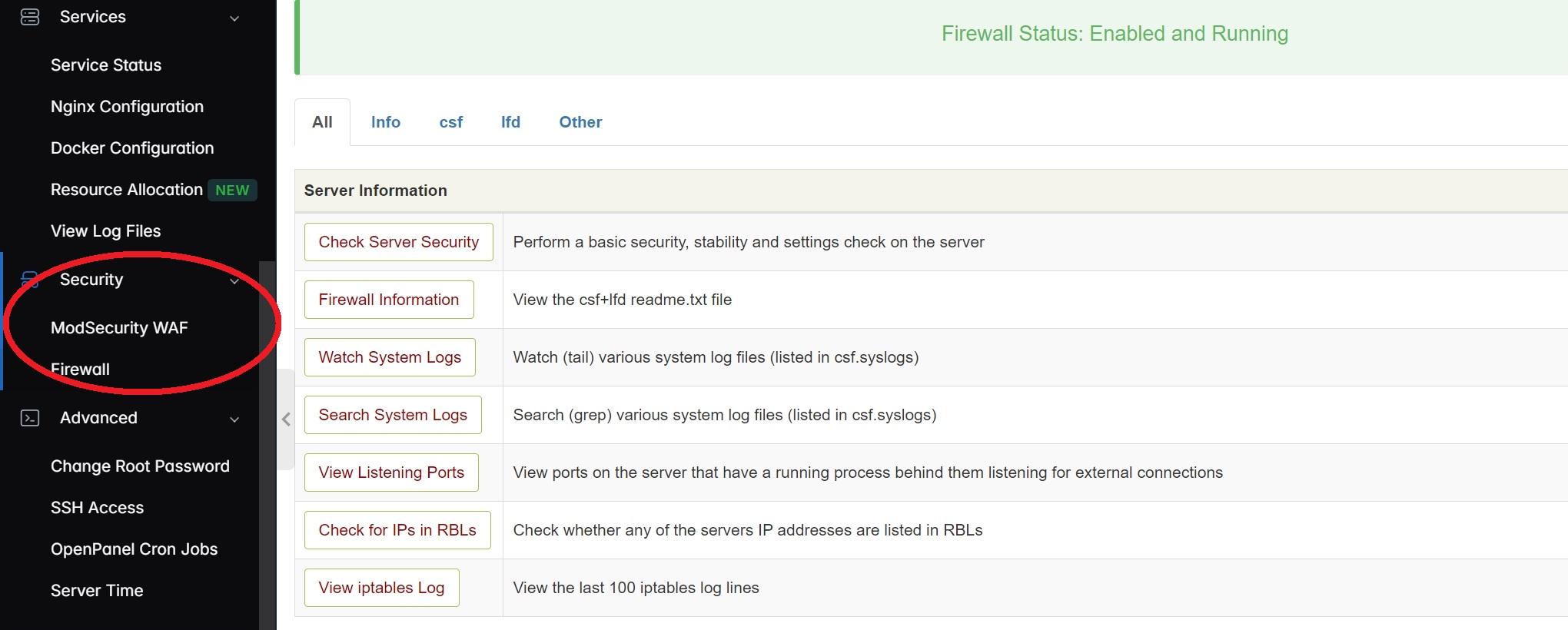1568x630 pixels.
Task: Click View iptables Log button
Action: coord(381,588)
